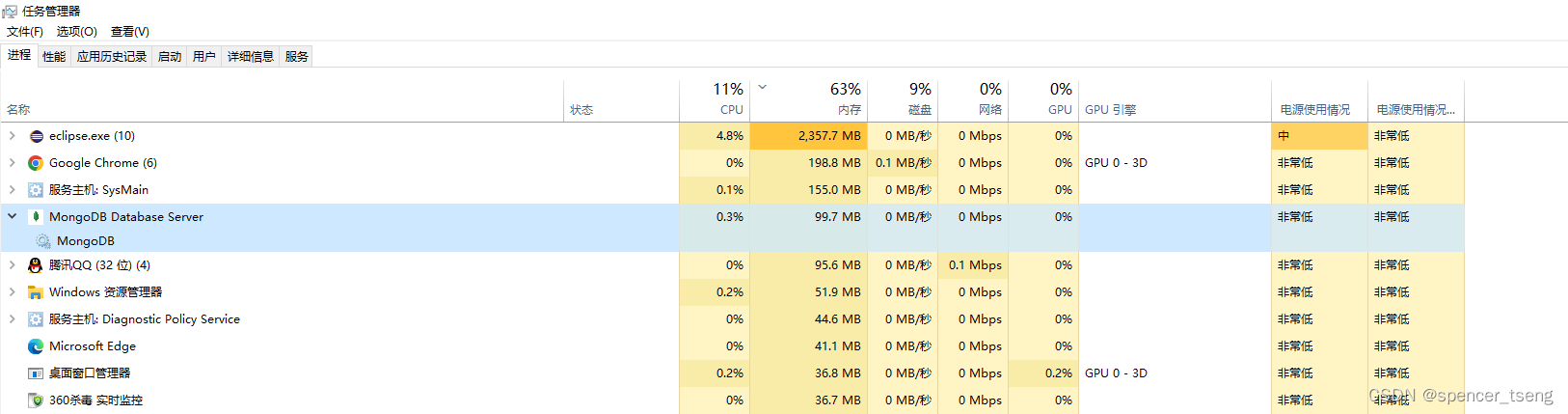Sort processes by 内存 column header
Viewport: 1568px width, 414px height.
click(810, 98)
